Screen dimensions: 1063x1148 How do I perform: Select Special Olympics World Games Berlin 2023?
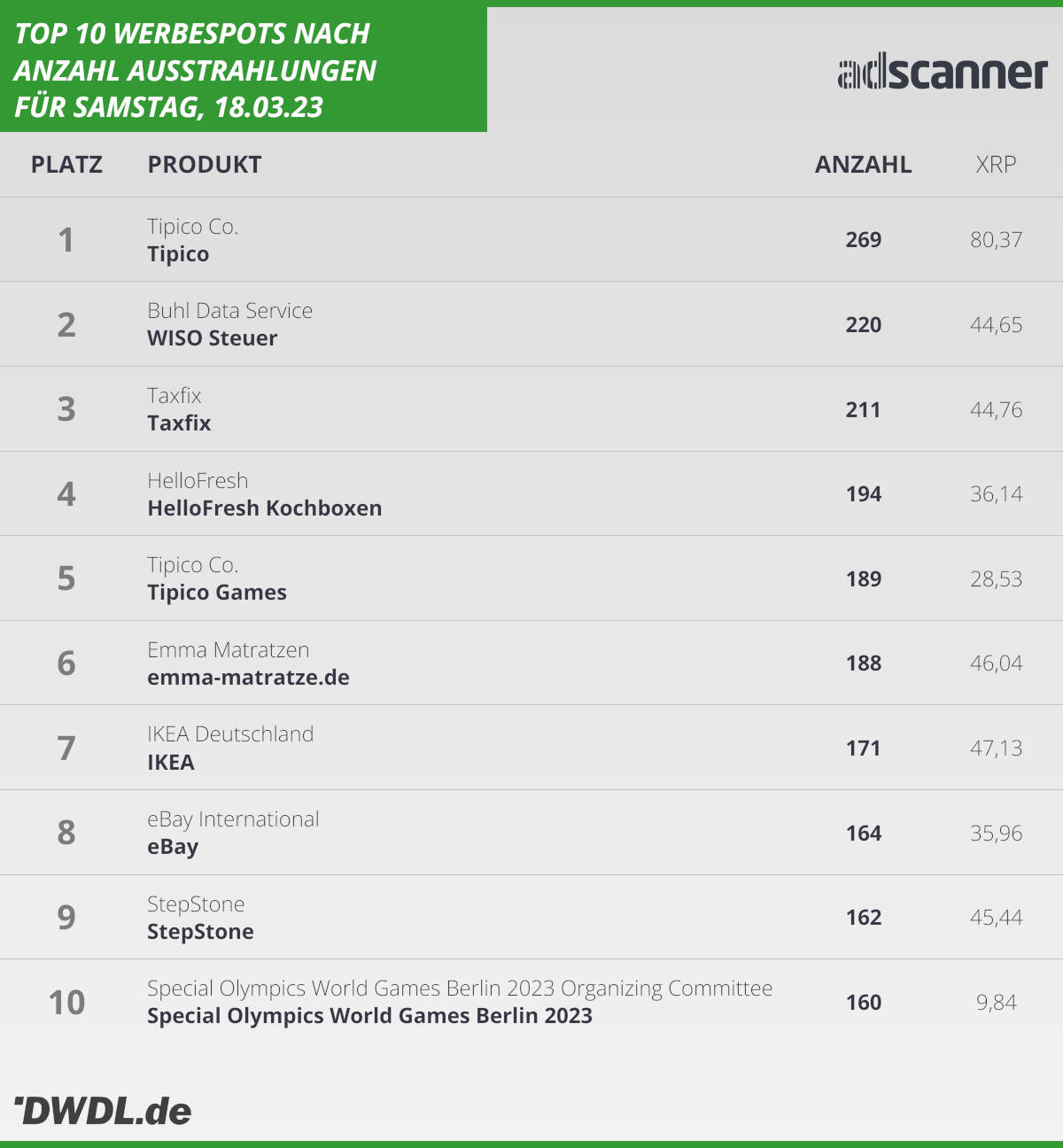coord(369,1016)
